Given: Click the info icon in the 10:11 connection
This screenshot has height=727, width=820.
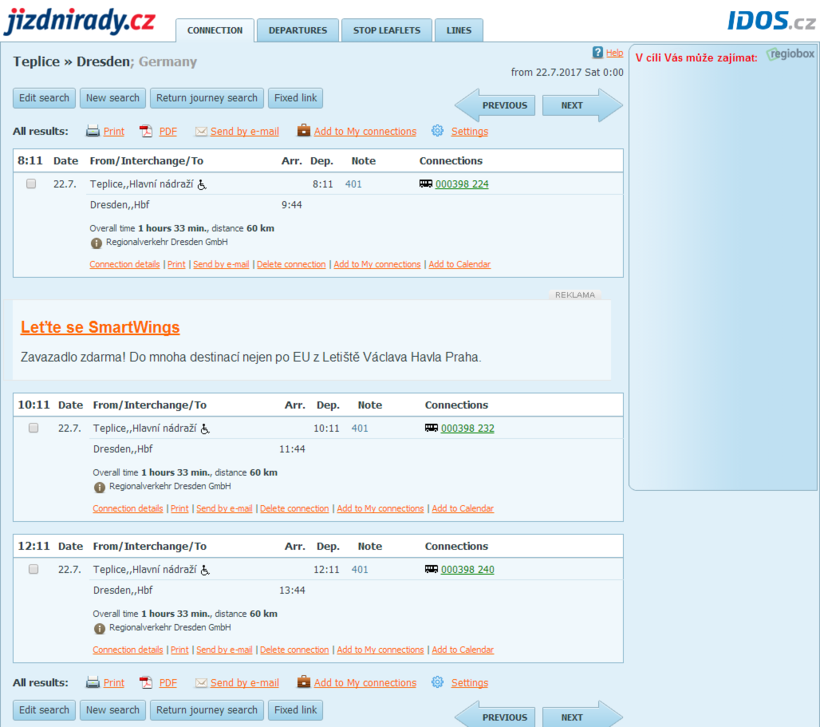Looking at the screenshot, I should coord(99,487).
